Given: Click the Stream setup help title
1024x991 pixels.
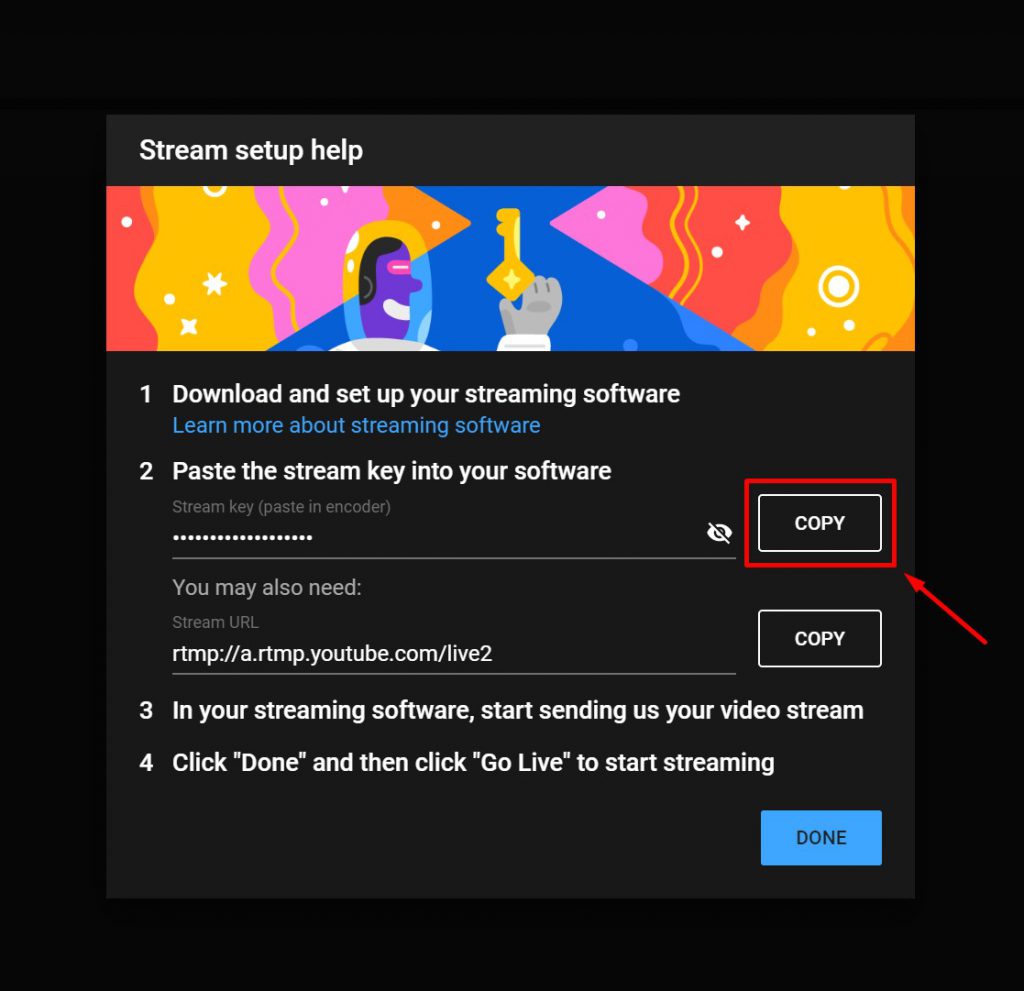Looking at the screenshot, I should pyautogui.click(x=251, y=150).
